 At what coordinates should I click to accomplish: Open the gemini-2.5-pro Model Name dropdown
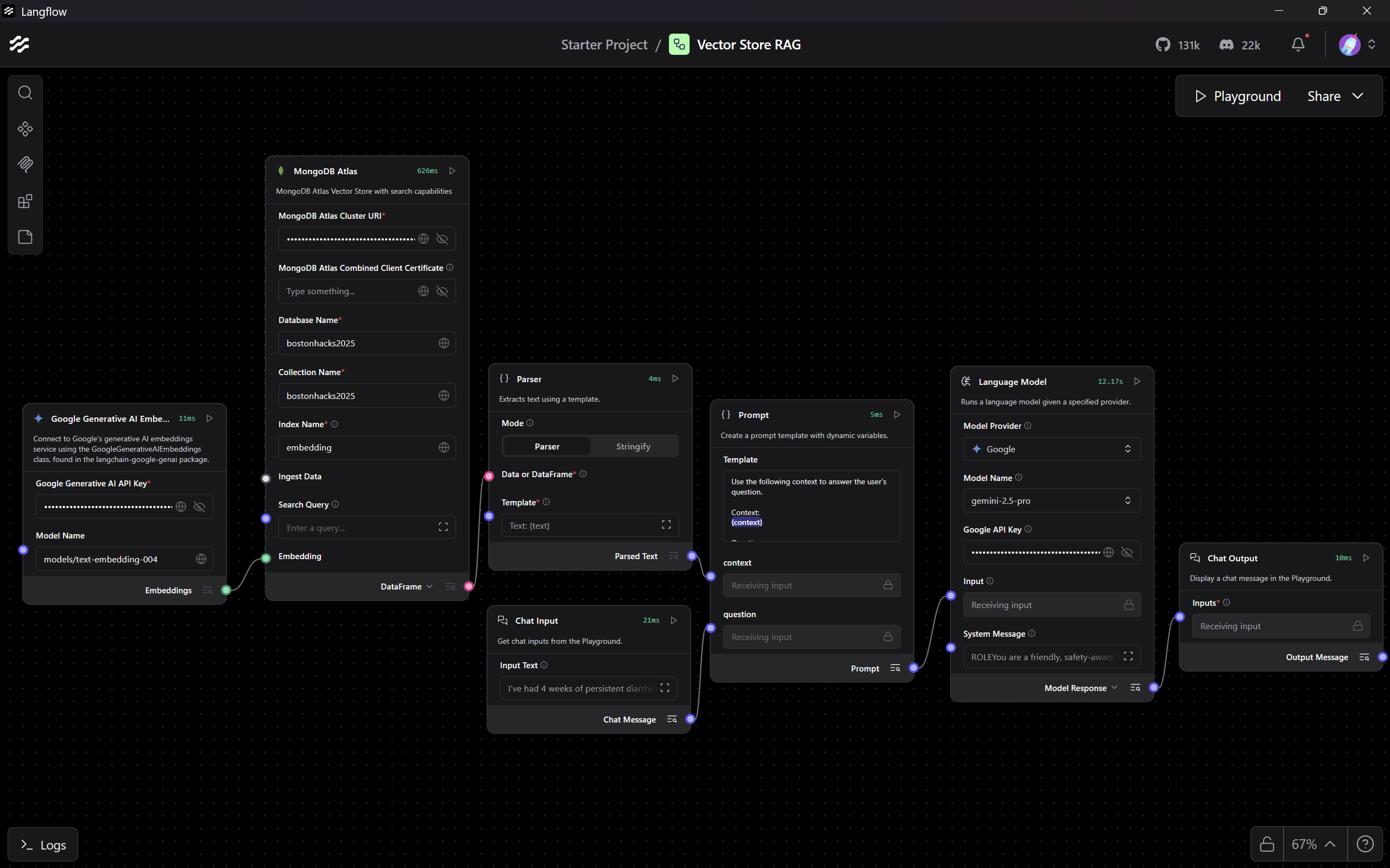coord(1051,500)
